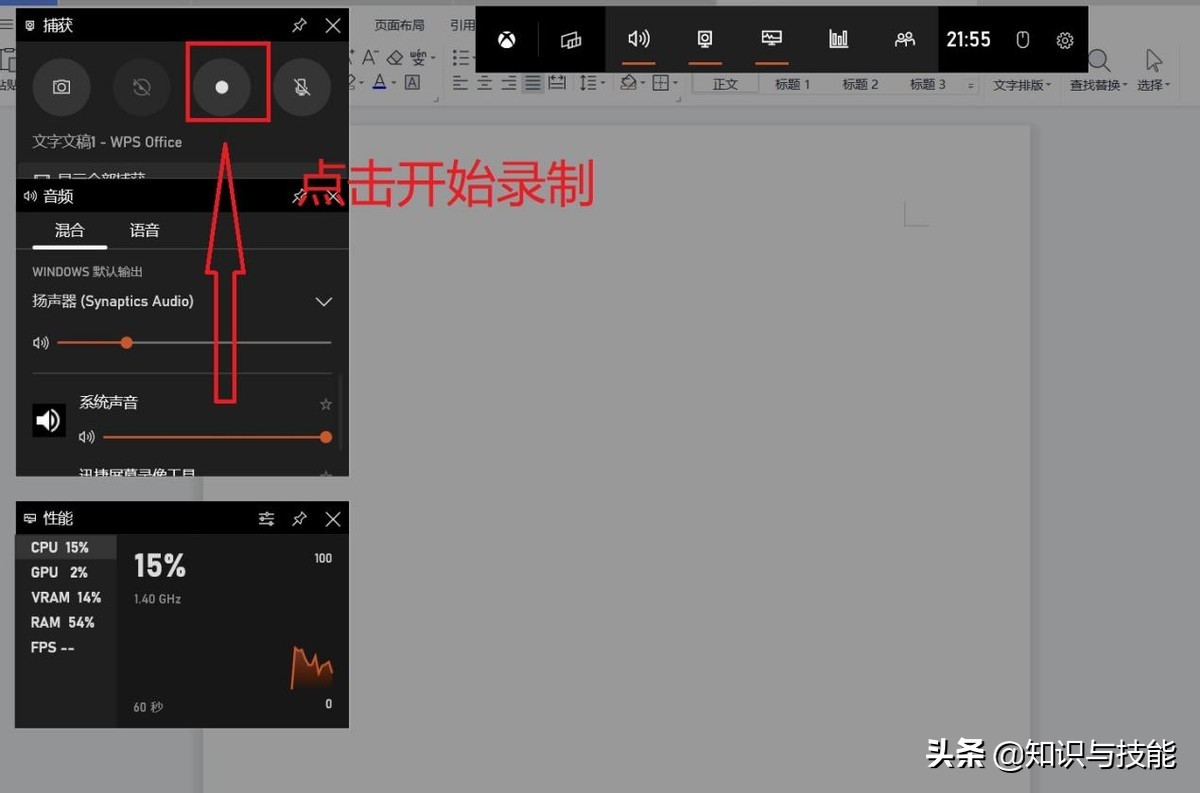
Task: Select the 页面布局 ribbon tab
Action: [399, 25]
